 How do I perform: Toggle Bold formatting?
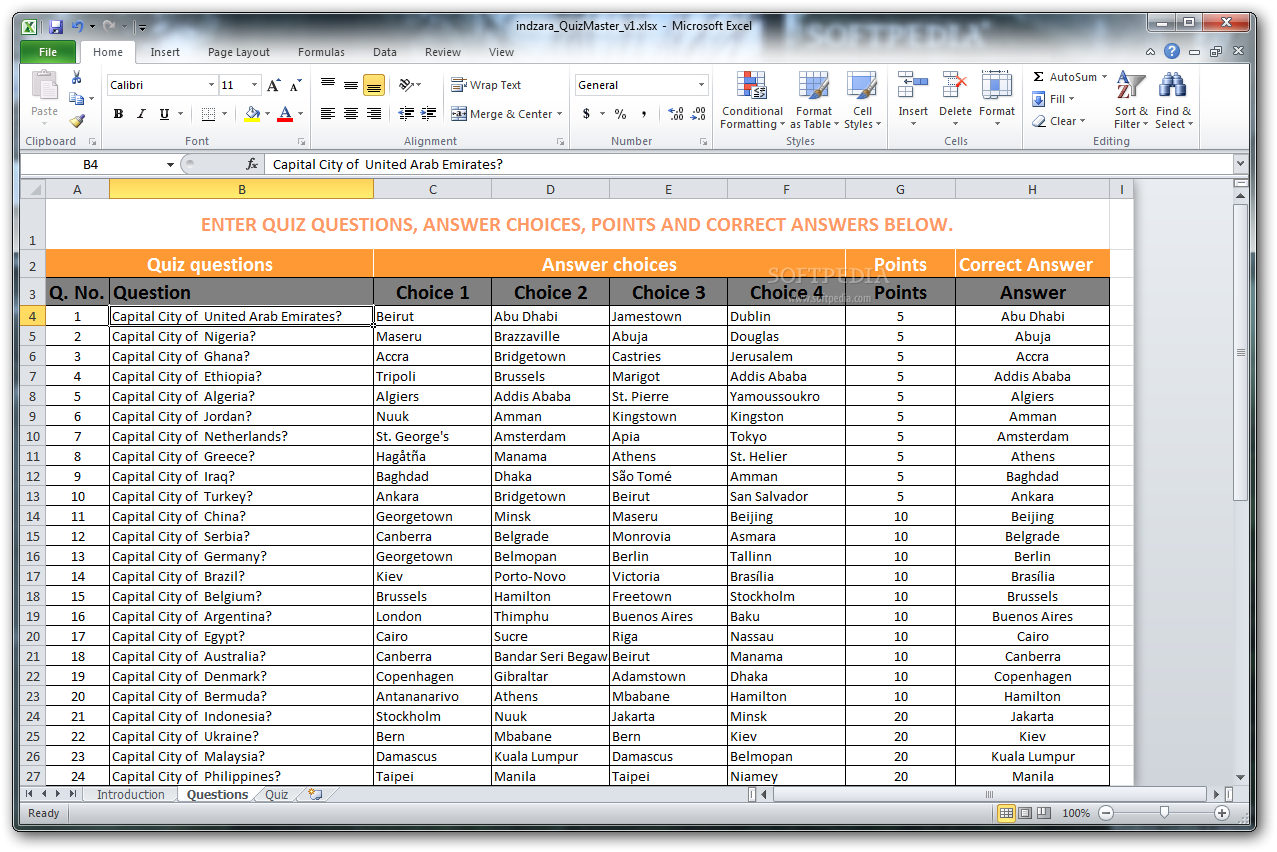118,114
